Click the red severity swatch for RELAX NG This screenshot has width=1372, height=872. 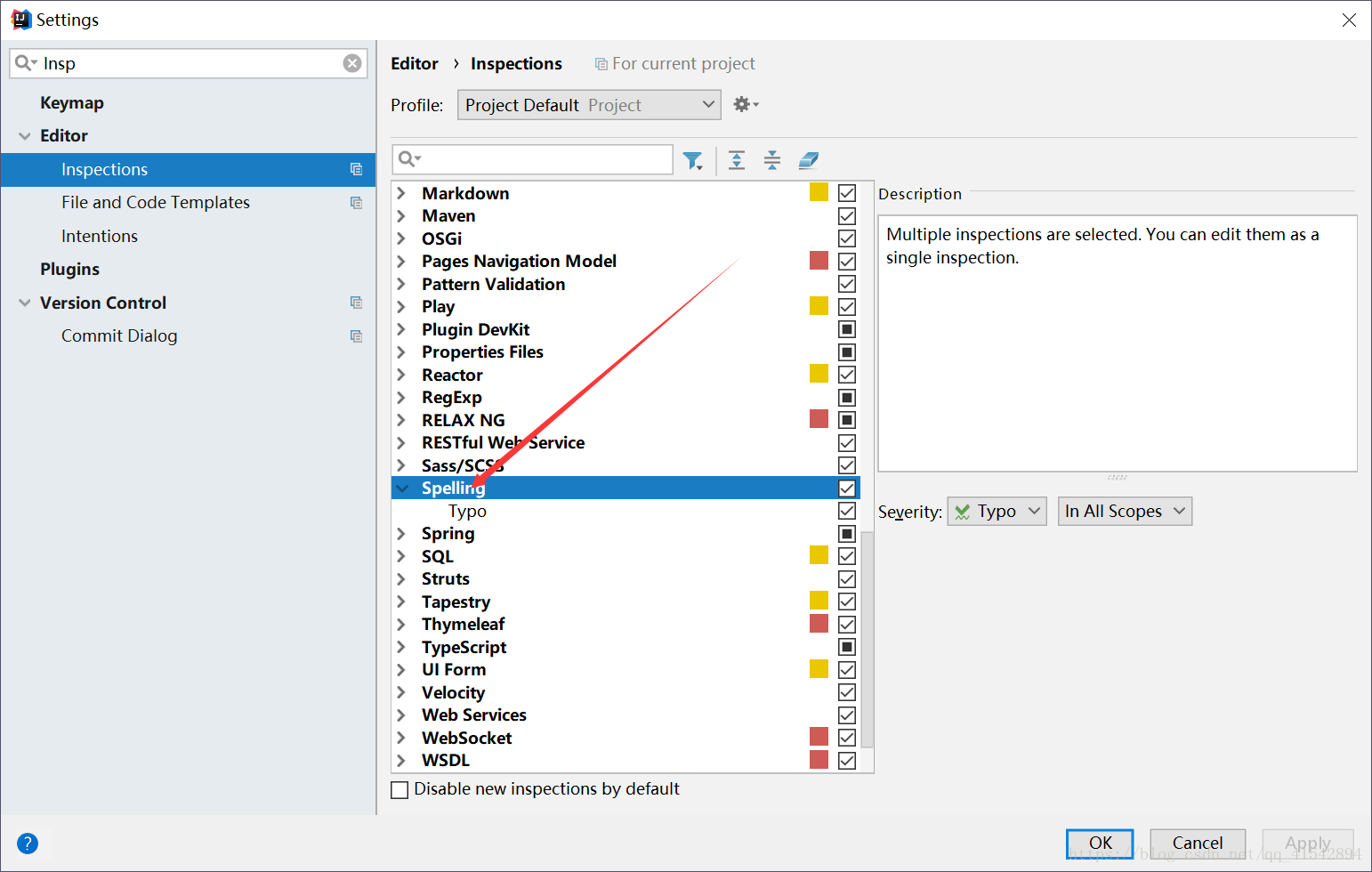[819, 419]
